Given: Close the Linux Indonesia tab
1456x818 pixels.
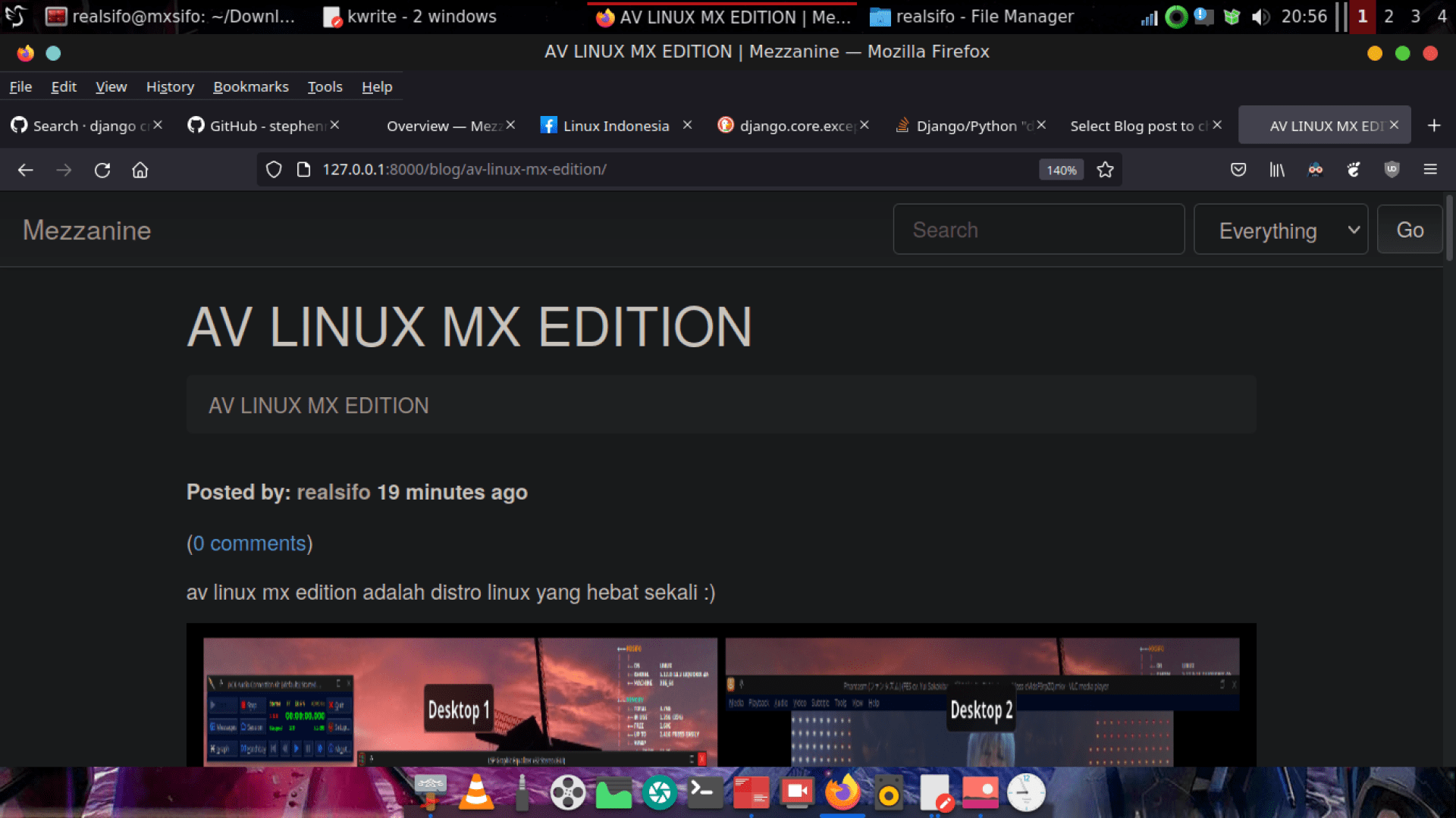Looking at the screenshot, I should 687,125.
